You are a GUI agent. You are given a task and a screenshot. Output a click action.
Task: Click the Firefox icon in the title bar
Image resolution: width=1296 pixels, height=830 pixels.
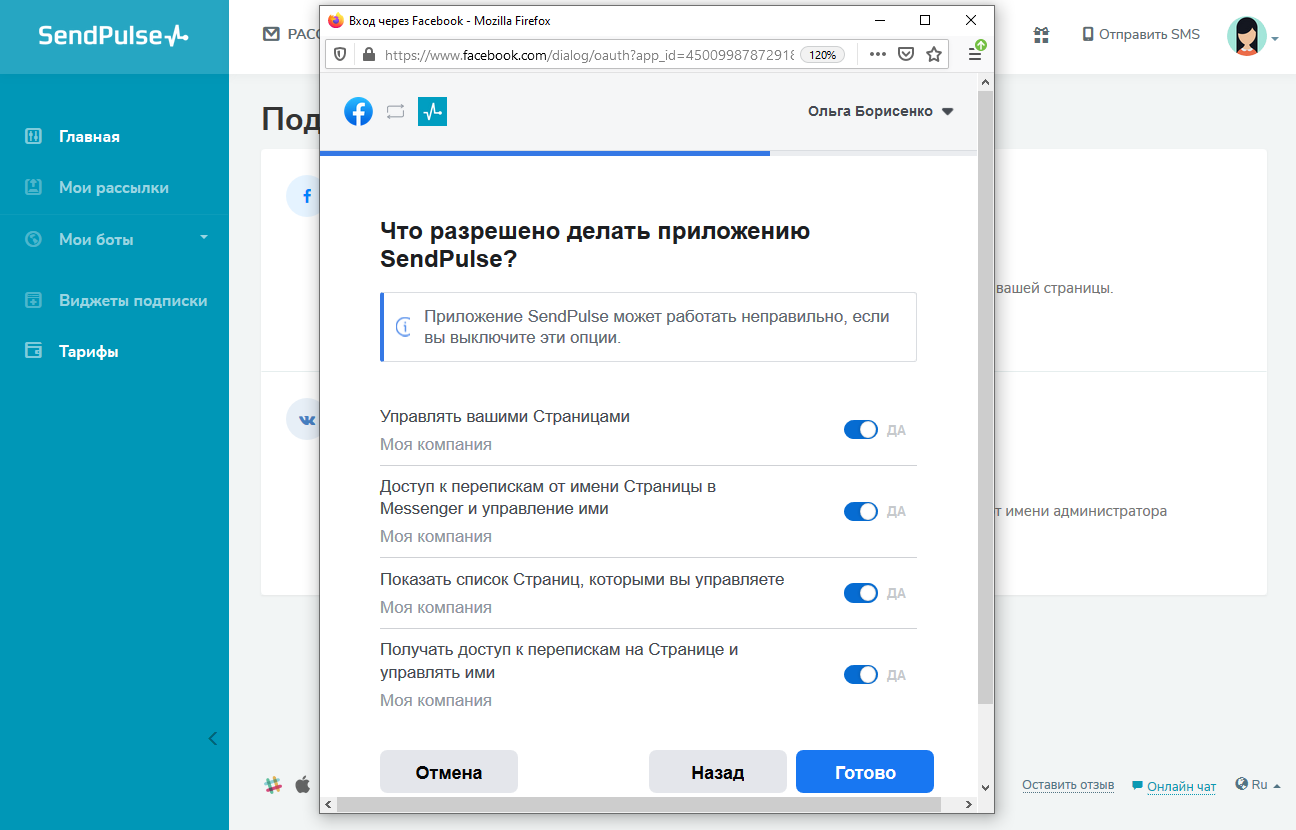click(x=336, y=20)
